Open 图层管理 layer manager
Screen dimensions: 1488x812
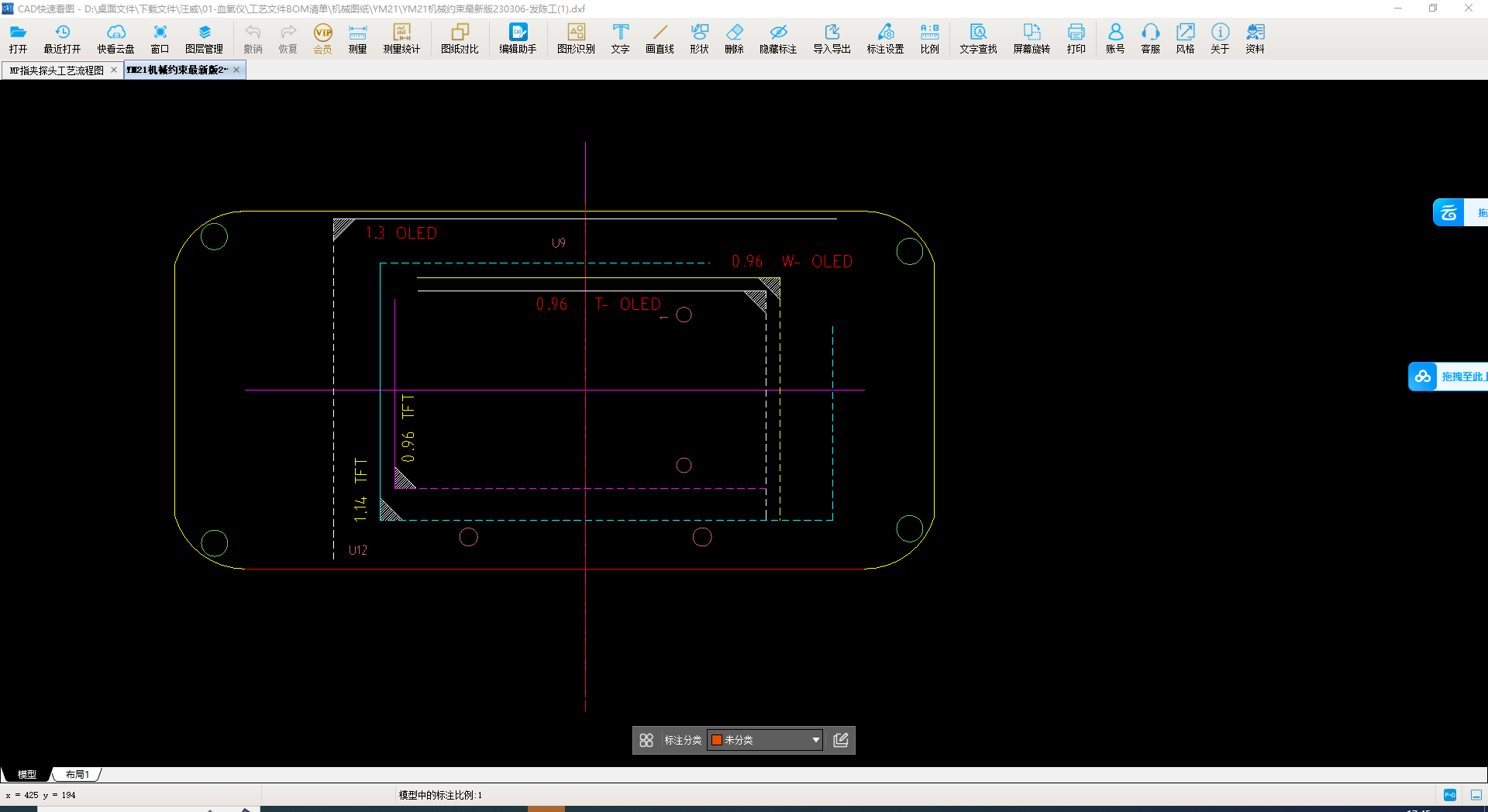pos(204,38)
